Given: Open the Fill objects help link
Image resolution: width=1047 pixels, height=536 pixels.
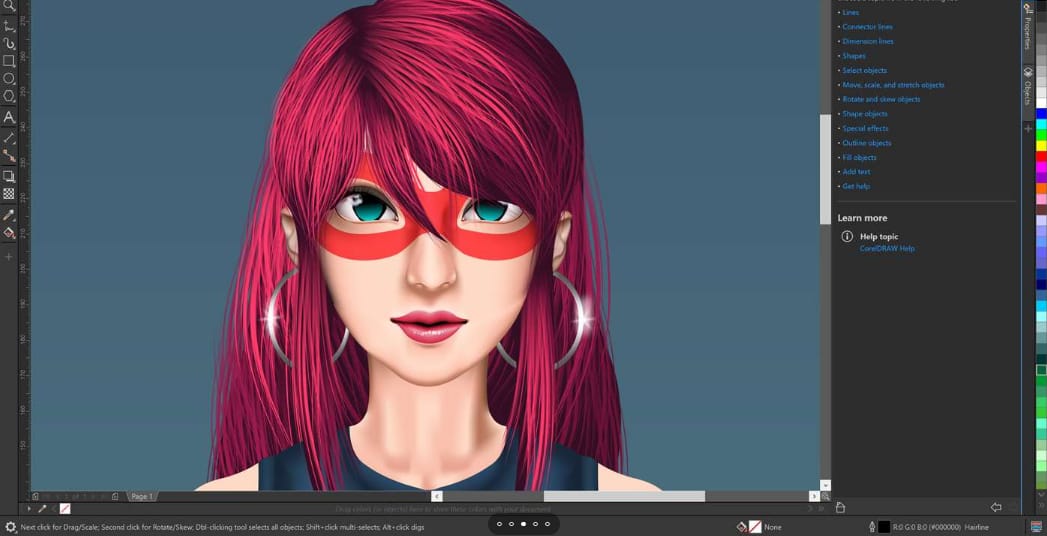Looking at the screenshot, I should (859, 158).
